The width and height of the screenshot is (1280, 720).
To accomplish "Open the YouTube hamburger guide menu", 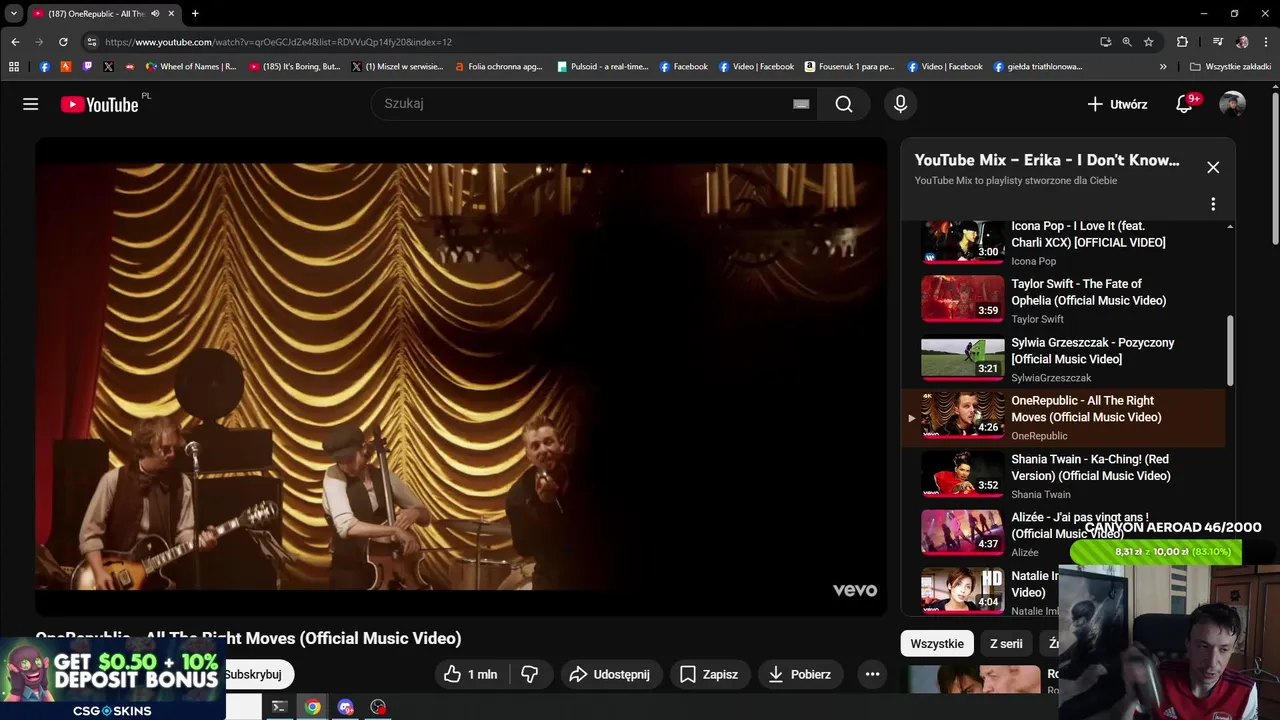I will point(31,104).
